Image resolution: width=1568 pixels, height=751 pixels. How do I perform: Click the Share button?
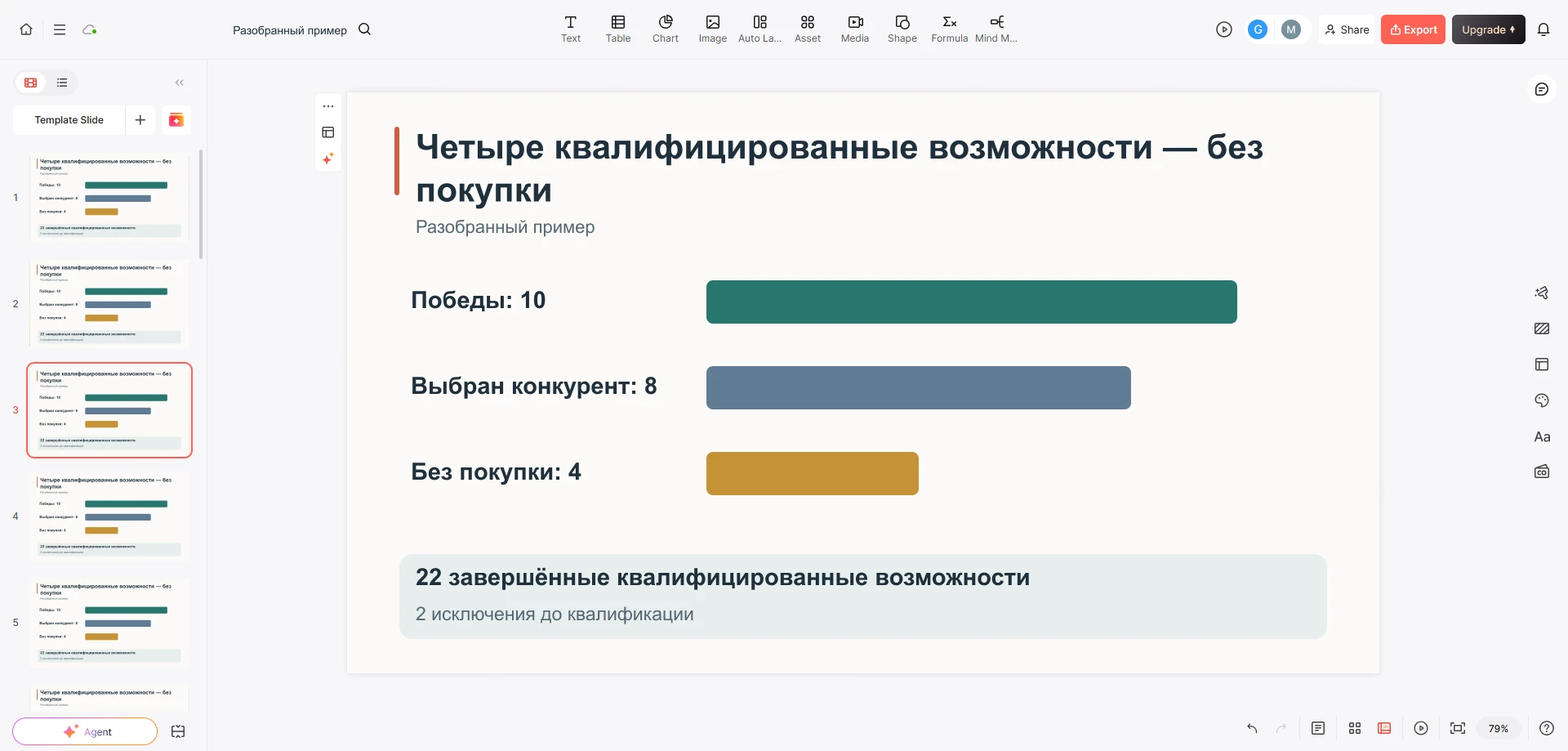[1347, 29]
